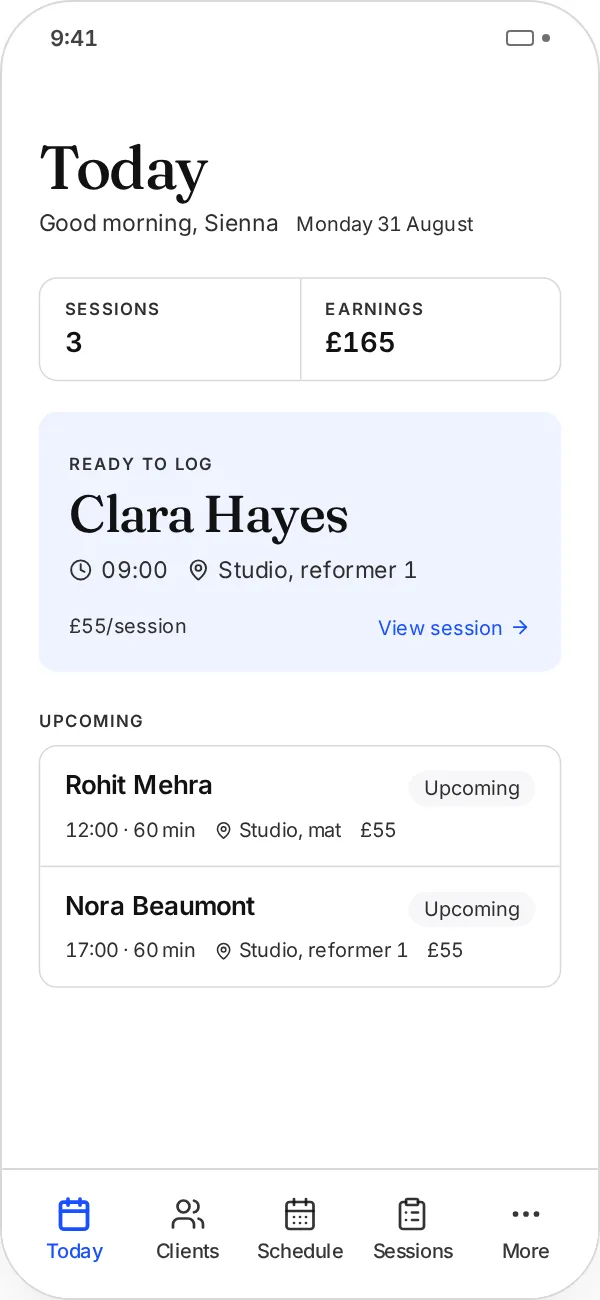This screenshot has height=1300, width=600.
Task: Tap the Sessions count tile
Action: (x=170, y=329)
